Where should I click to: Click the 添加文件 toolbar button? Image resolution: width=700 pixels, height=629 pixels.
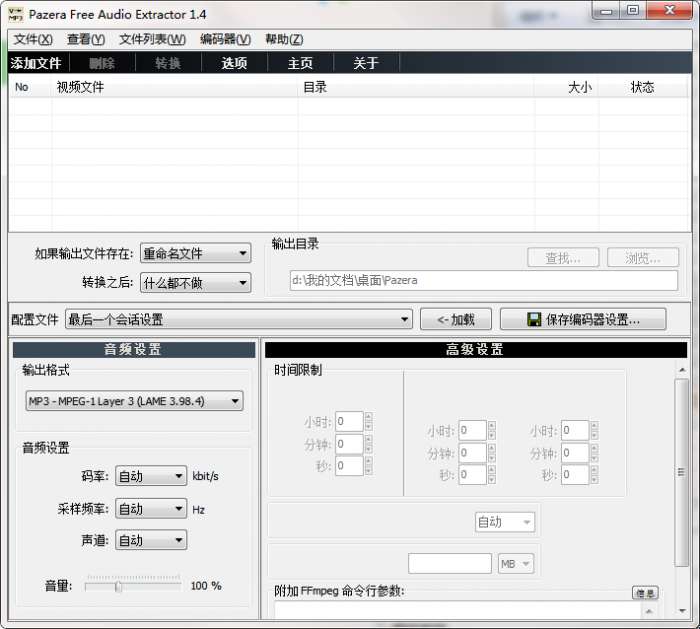tap(36, 63)
